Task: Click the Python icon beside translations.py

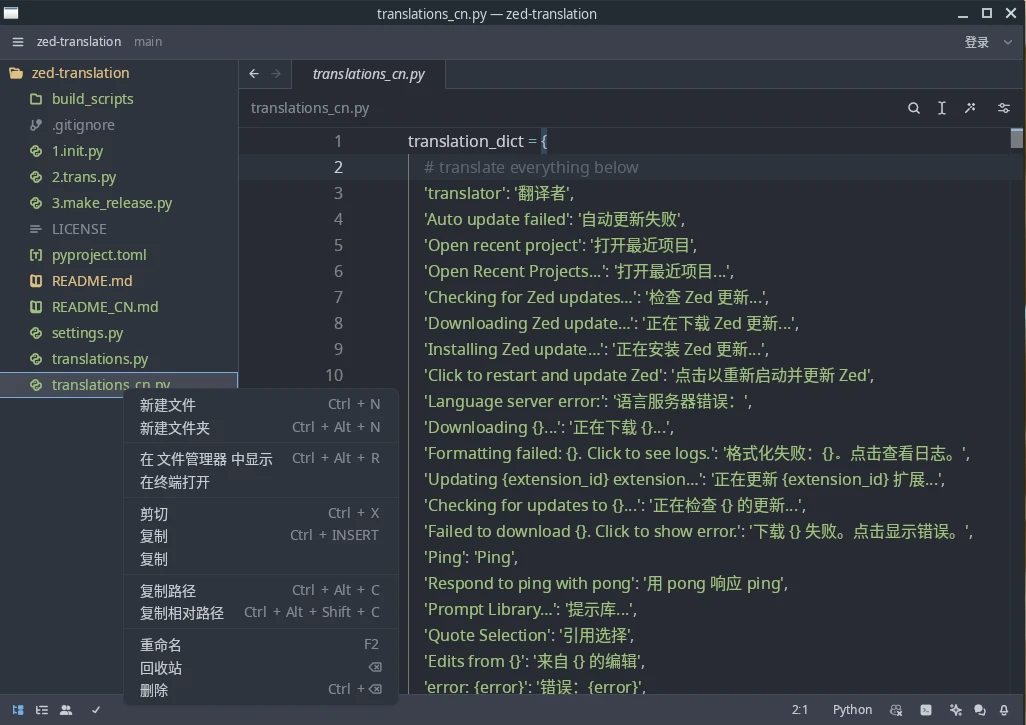Action: pos(36,359)
